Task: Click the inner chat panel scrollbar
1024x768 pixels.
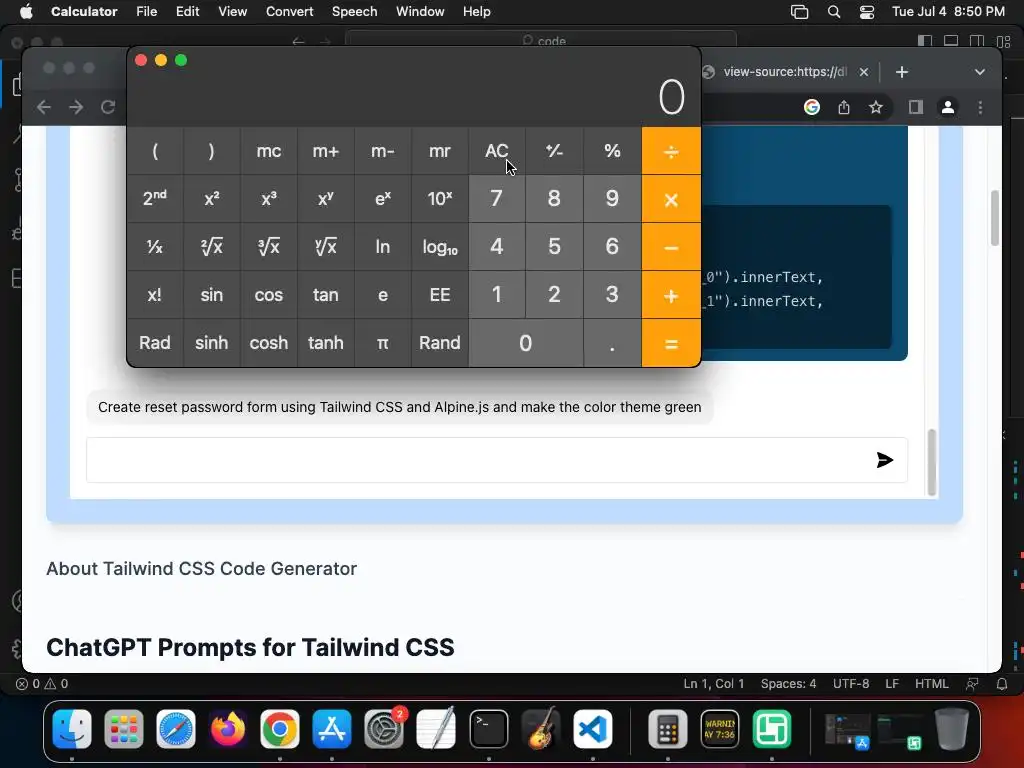Action: 932,462
